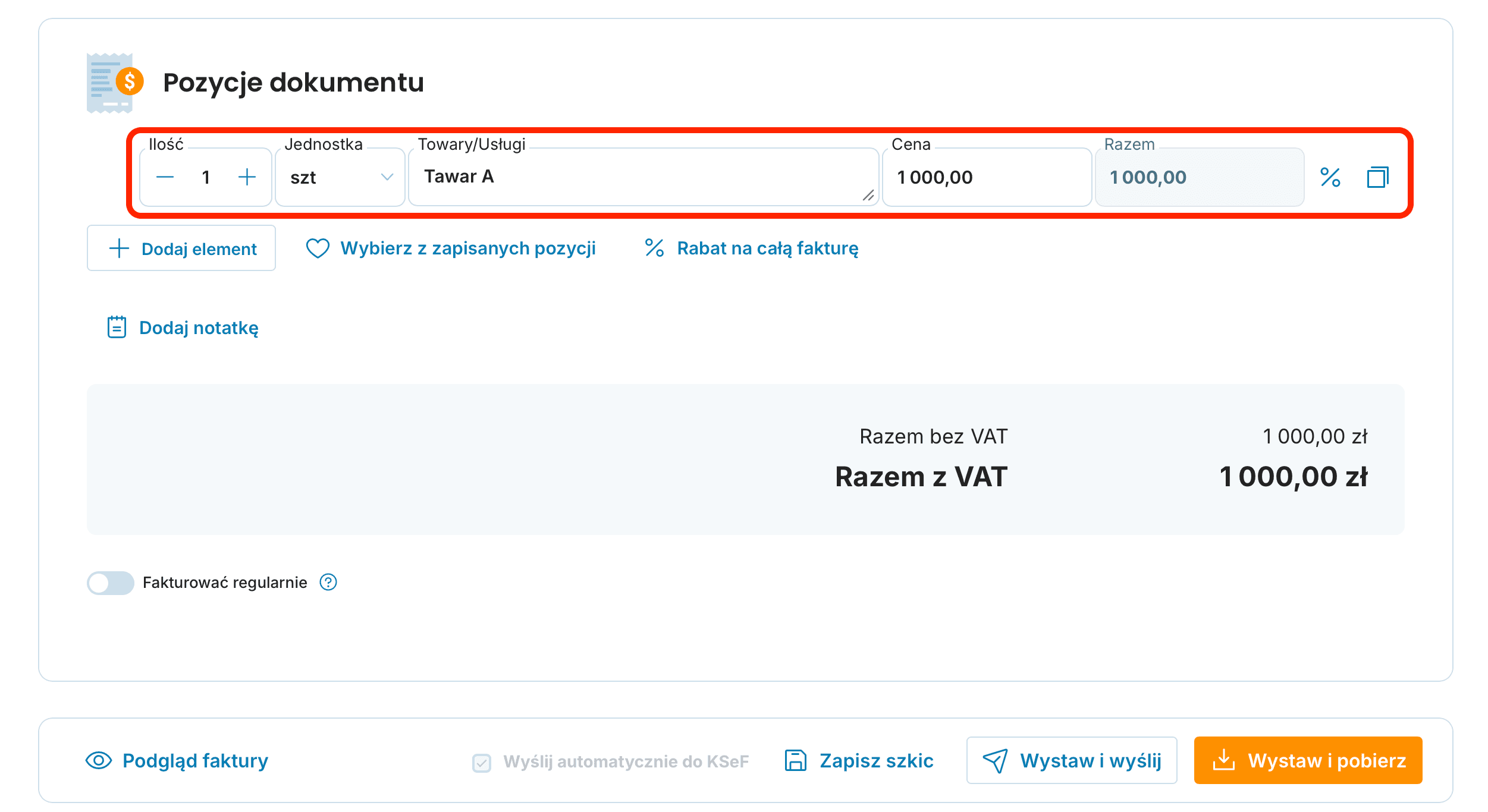Image resolution: width=1488 pixels, height=812 pixels.
Task: Click the Pozycje dokumentu receipt icon
Action: [x=115, y=83]
